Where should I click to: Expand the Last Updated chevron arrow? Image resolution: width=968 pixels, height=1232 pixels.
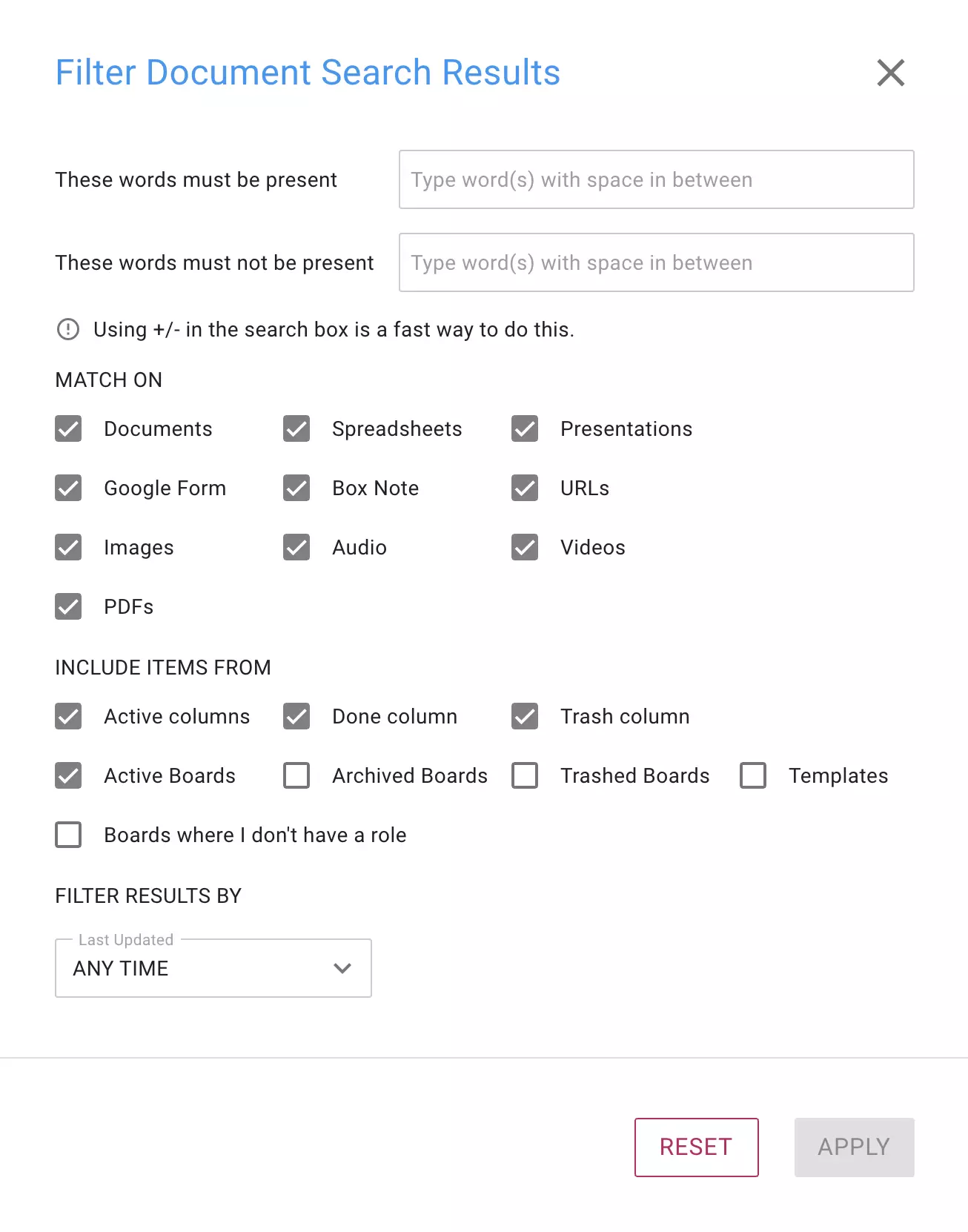(342, 968)
